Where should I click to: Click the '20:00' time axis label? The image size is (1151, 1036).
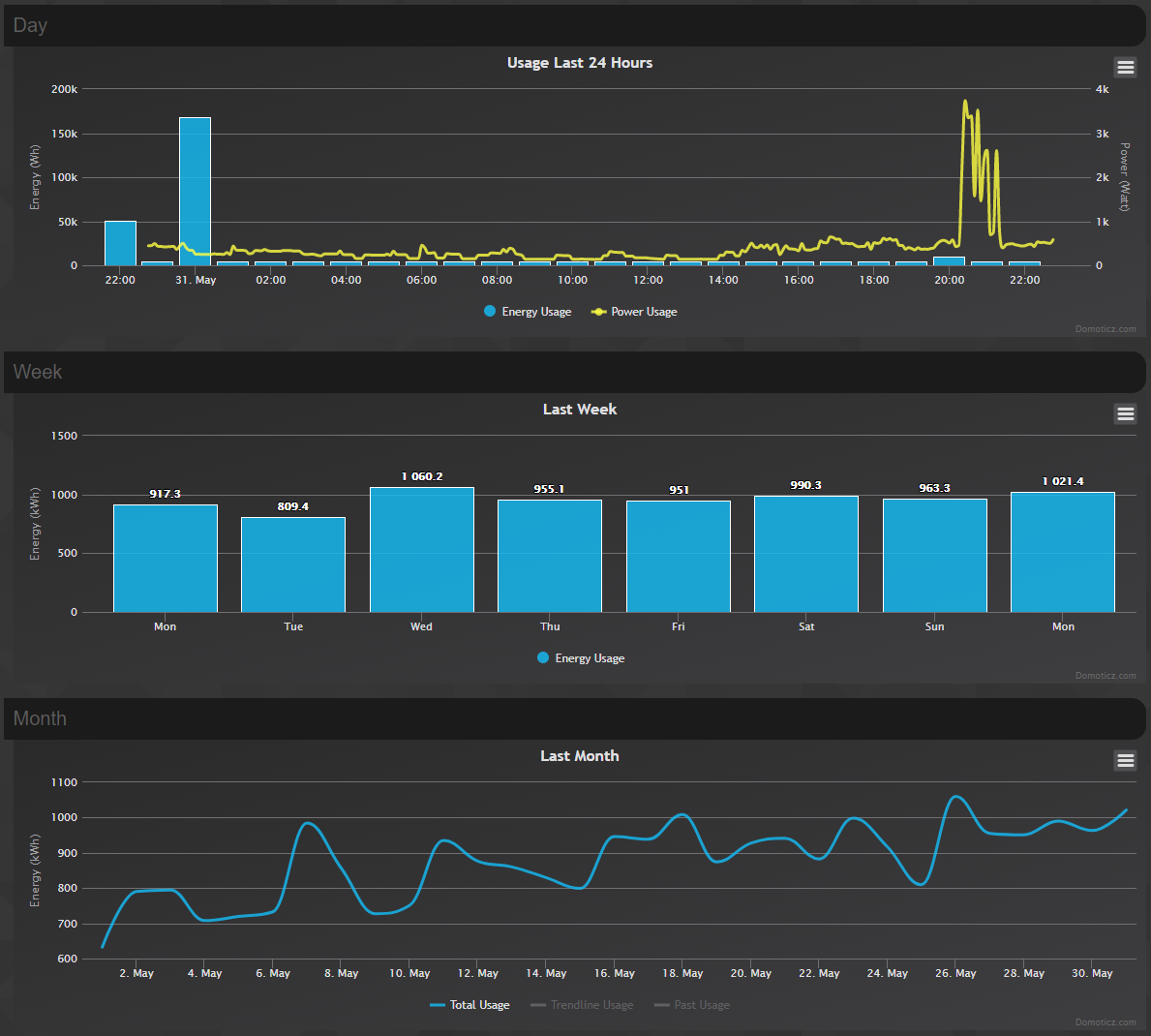[x=949, y=280]
